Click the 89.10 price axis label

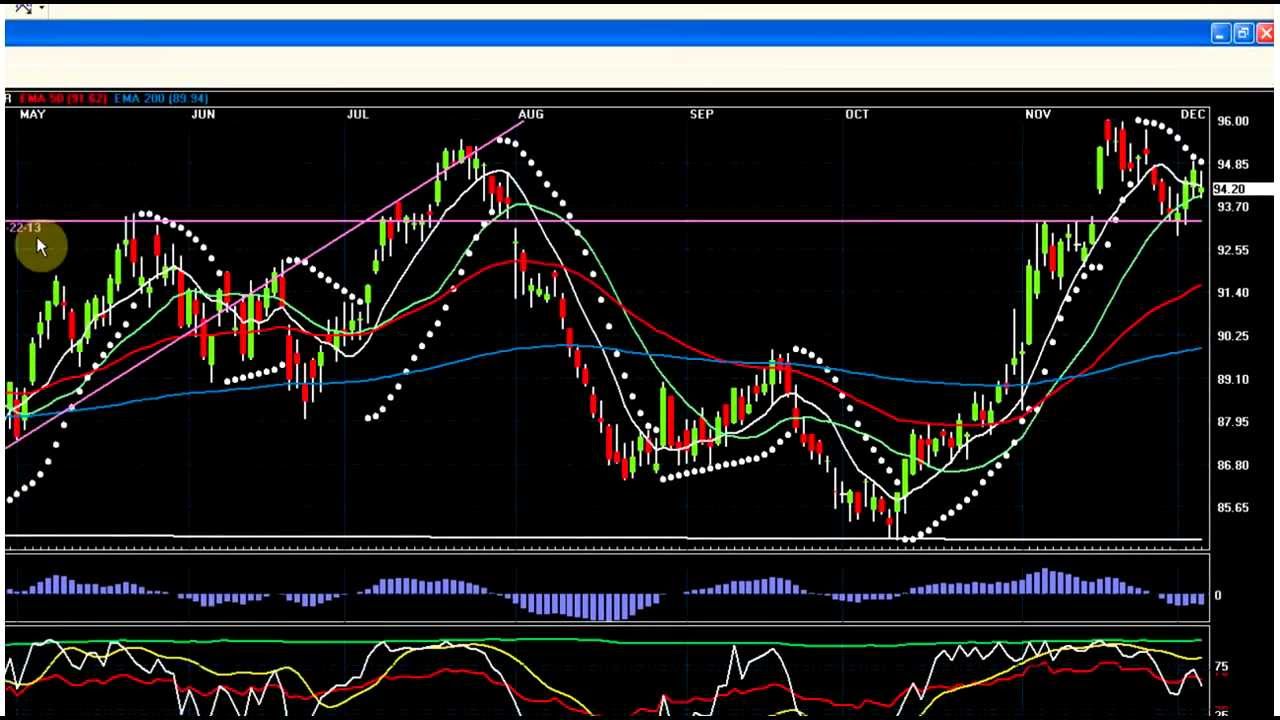pyautogui.click(x=1233, y=379)
